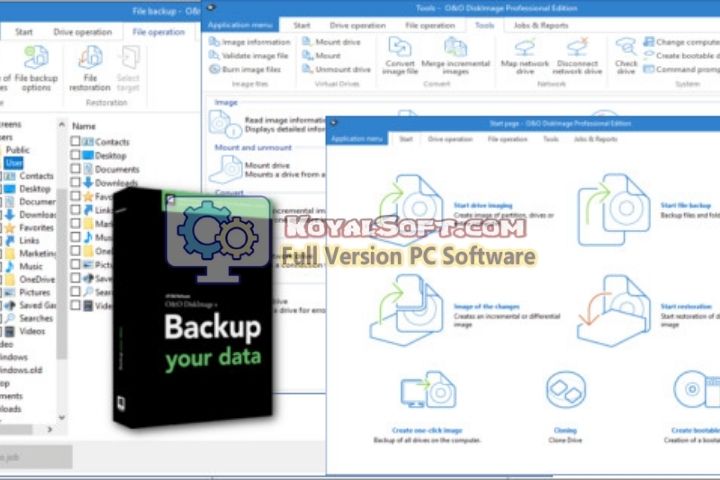Screen dimensions: 720x480
Task: Open Jobs & Reports tab in Start page window
Action: (596, 139)
